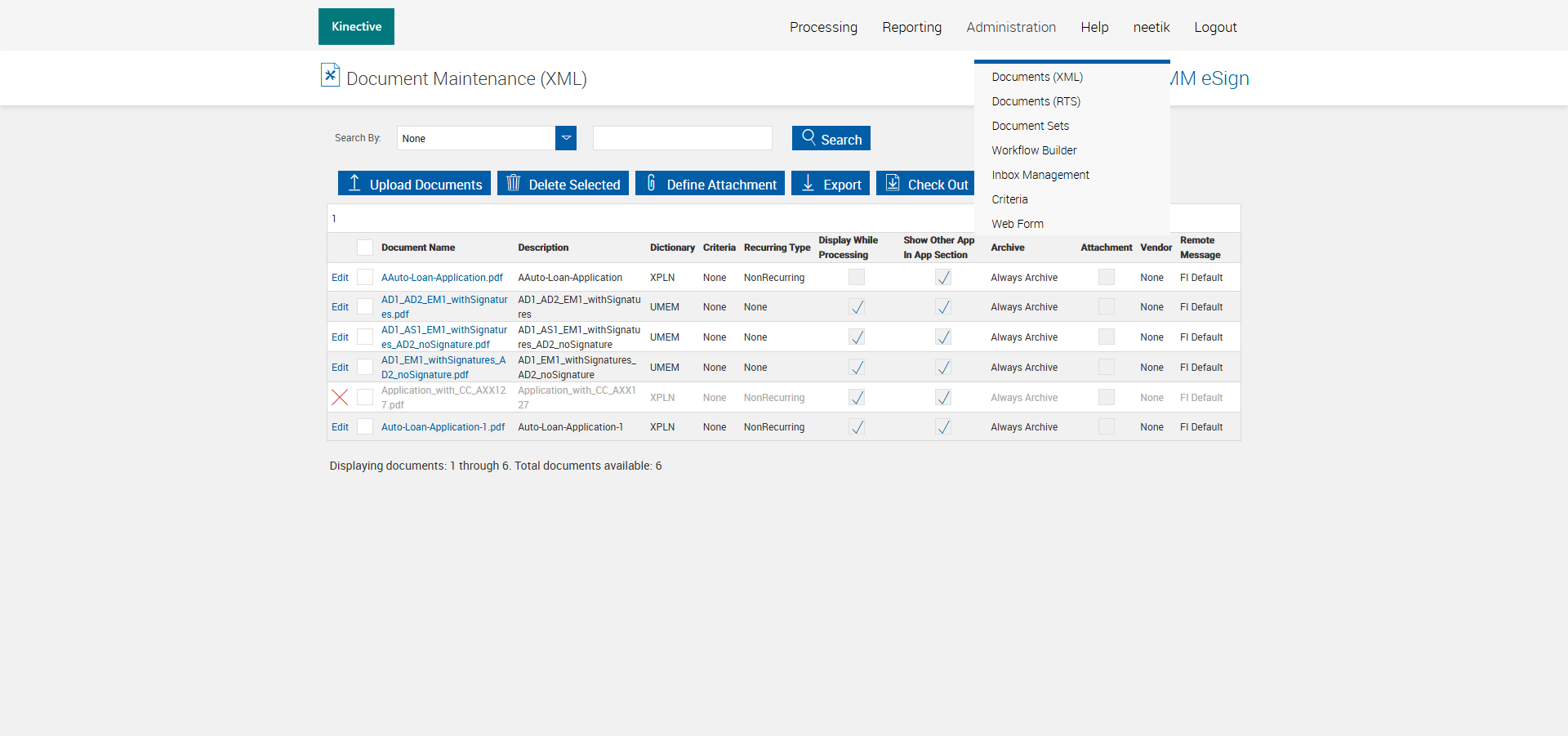Click the download arrow icon on Export

click(808, 183)
